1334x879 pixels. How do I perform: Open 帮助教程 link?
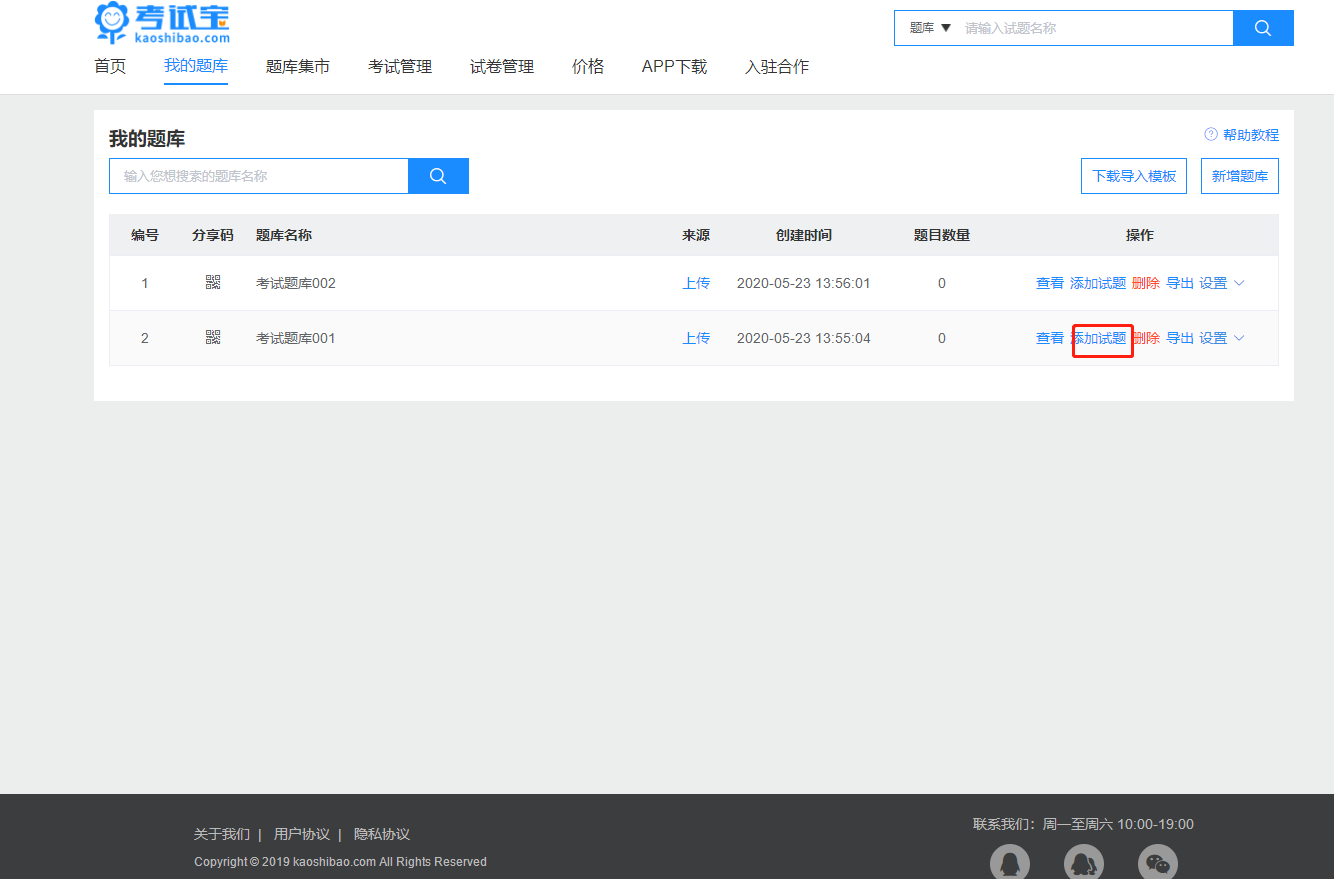pos(1251,135)
